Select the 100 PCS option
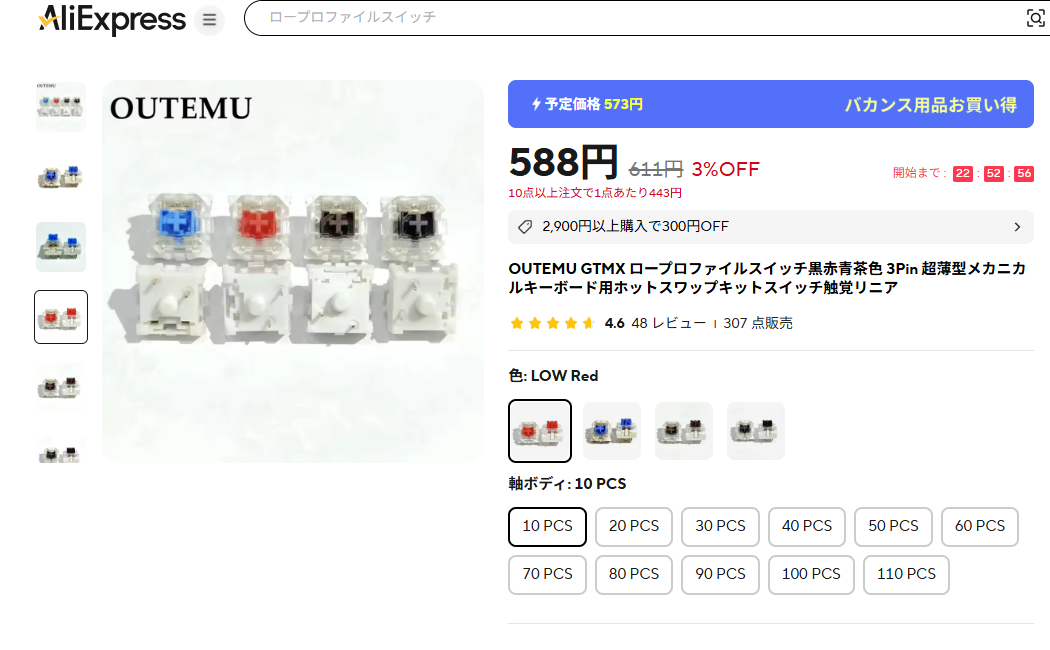This screenshot has height=650, width=1050. pyautogui.click(x=811, y=574)
